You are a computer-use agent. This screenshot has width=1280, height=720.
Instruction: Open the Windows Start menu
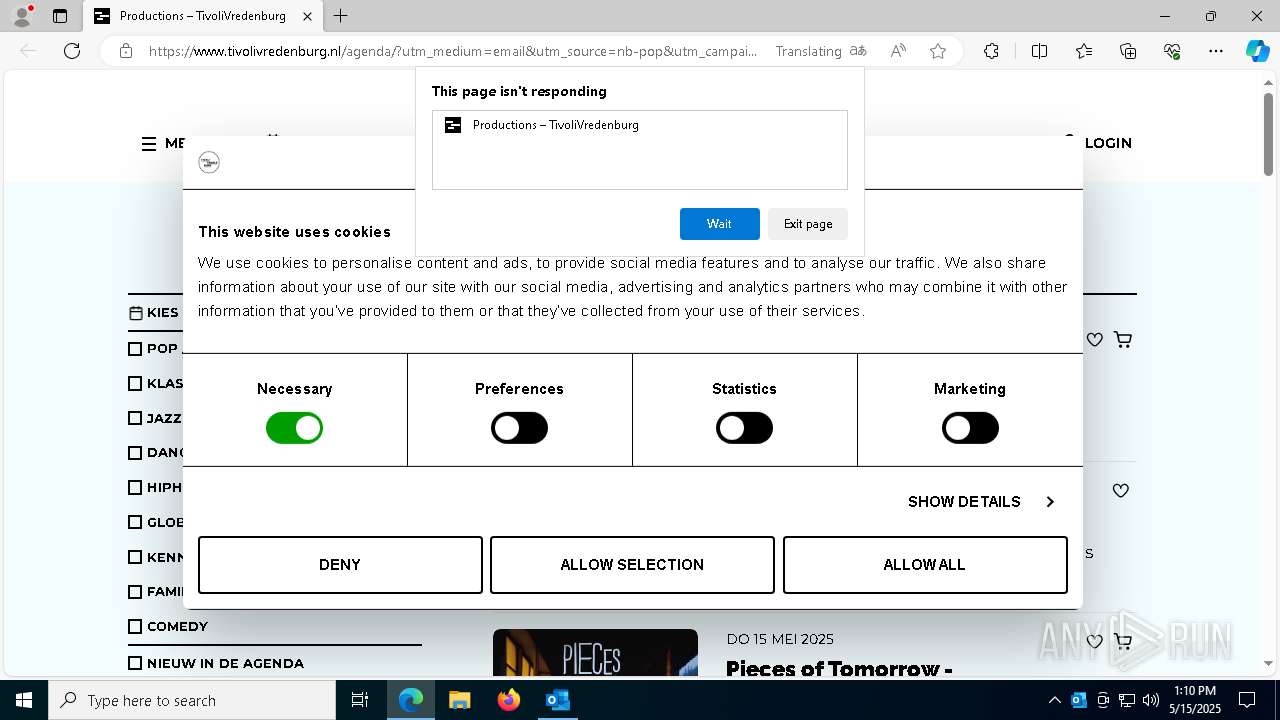click(23, 700)
